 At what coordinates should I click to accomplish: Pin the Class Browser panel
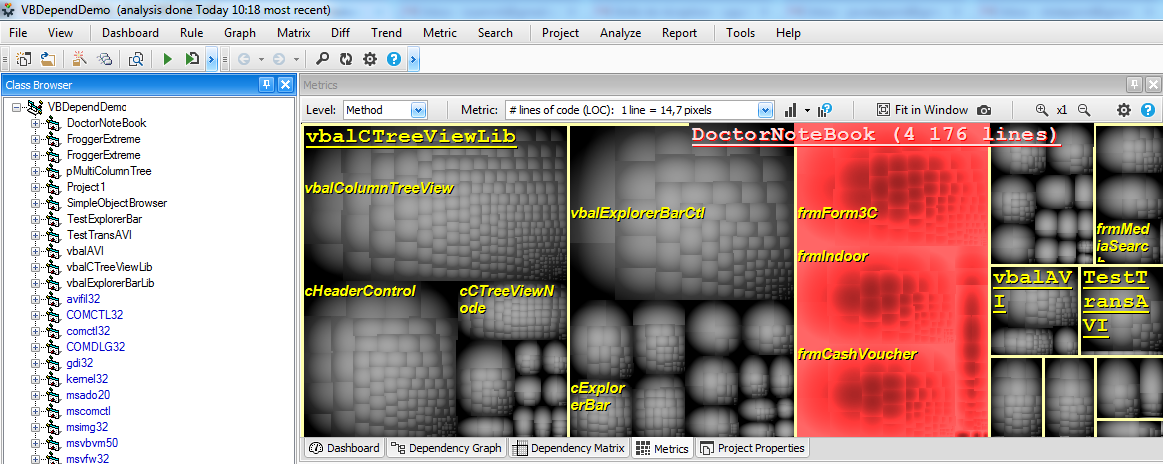click(267, 85)
